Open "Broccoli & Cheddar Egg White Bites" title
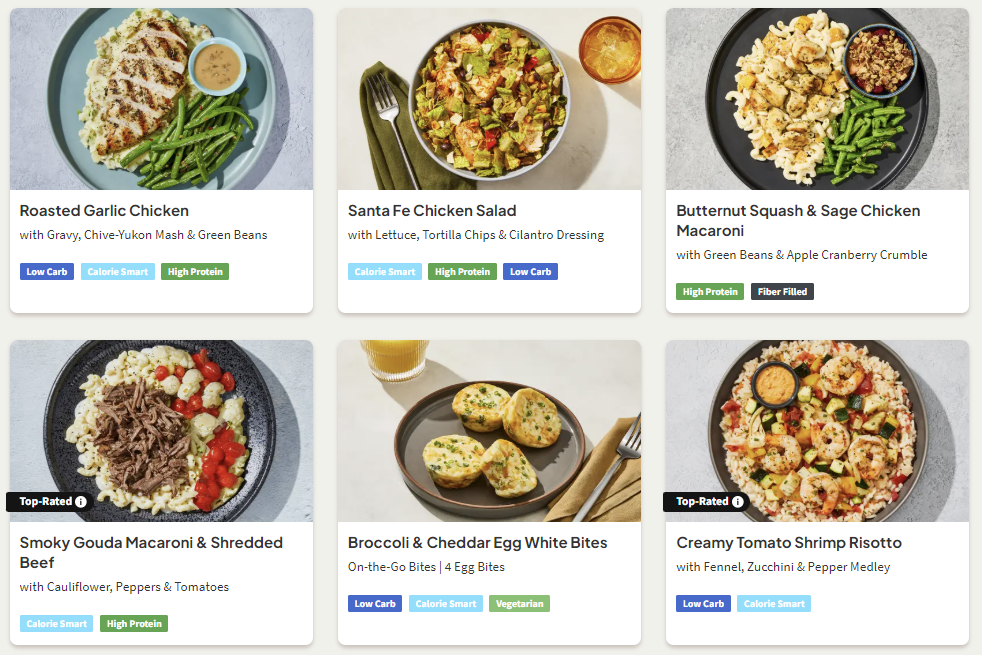Viewport: 982px width, 655px height. [x=477, y=543]
